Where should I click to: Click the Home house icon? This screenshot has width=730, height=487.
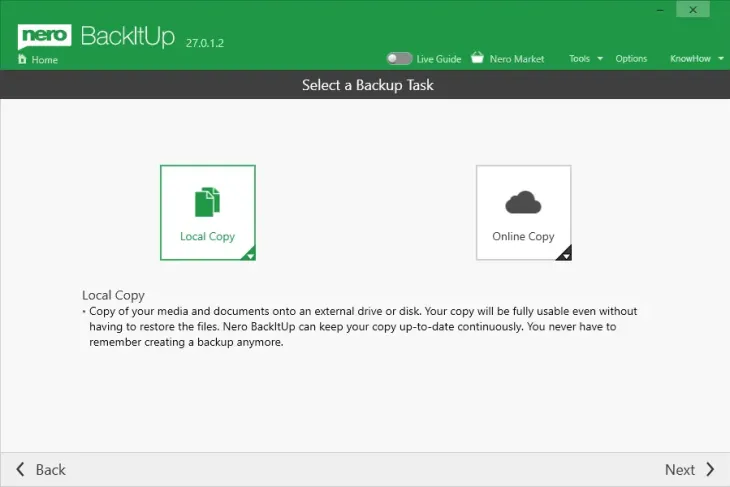click(x=22, y=60)
